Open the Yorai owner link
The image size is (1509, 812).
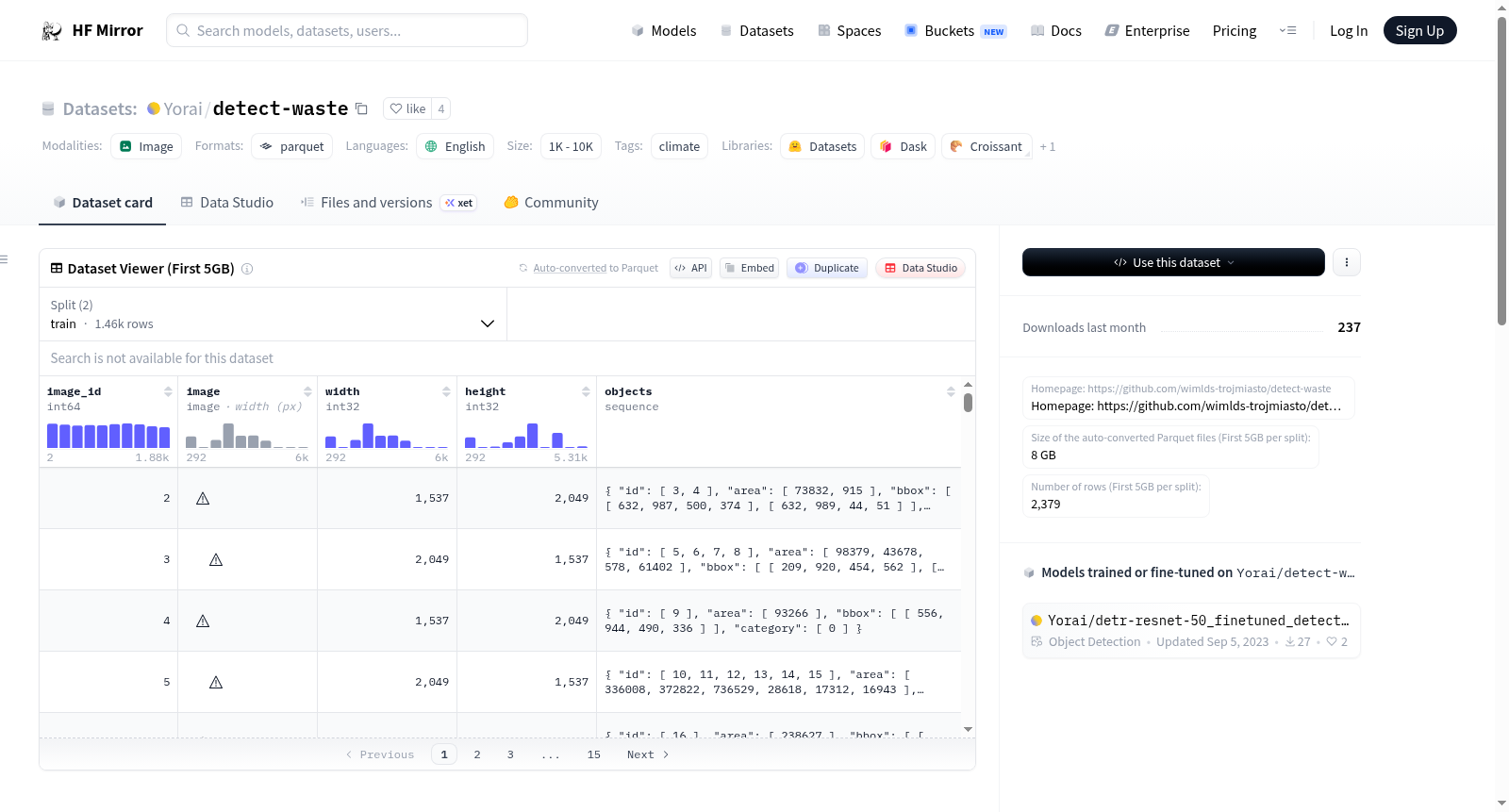click(183, 108)
